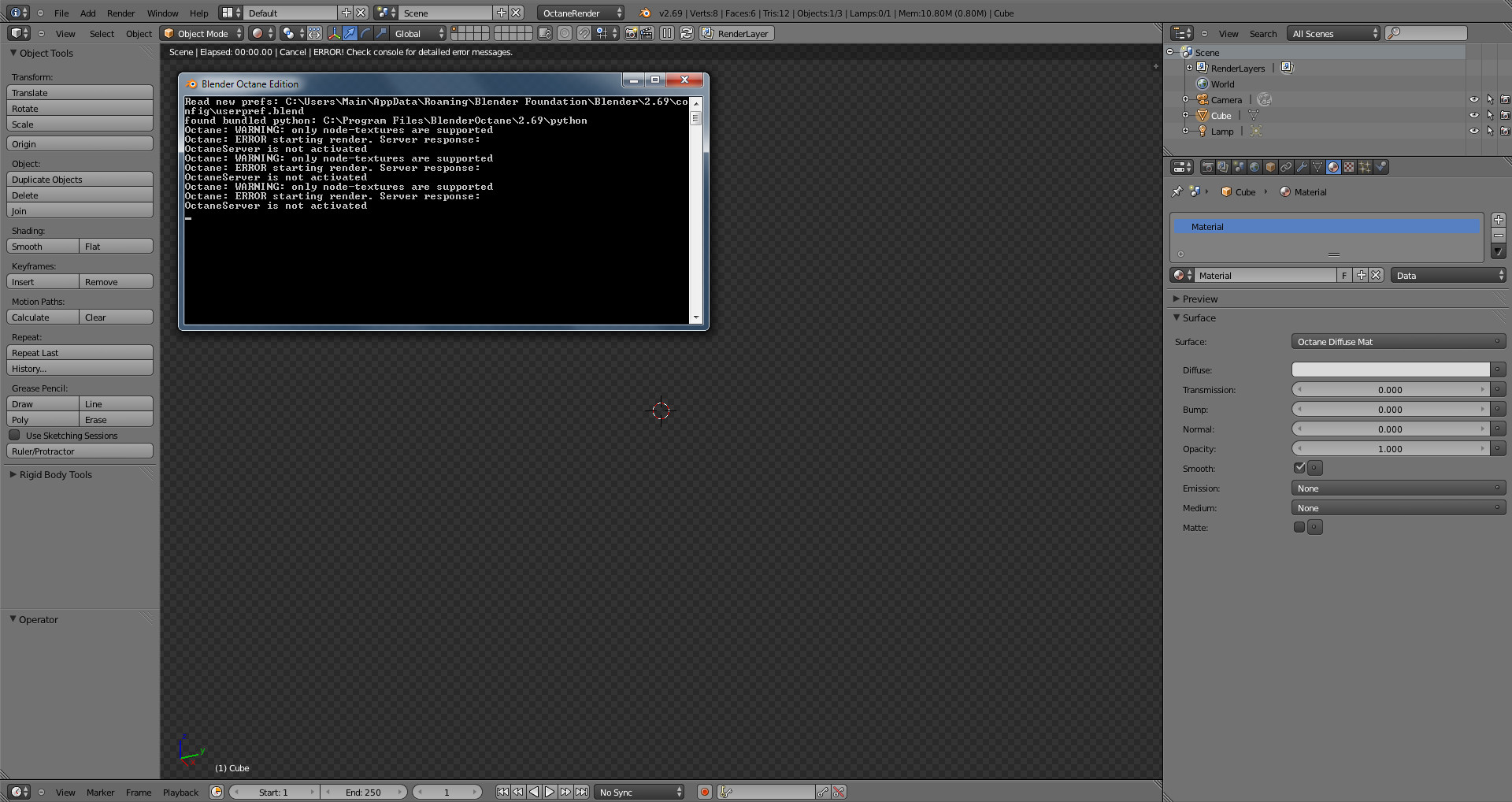Click the Translate button
Image resolution: width=1512 pixels, height=802 pixels.
(80, 92)
